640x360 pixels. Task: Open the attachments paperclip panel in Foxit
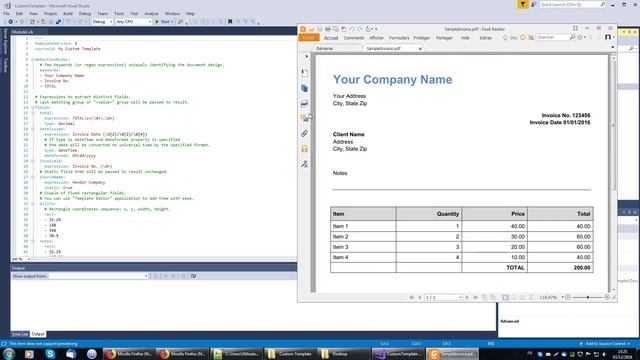pyautogui.click(x=304, y=133)
